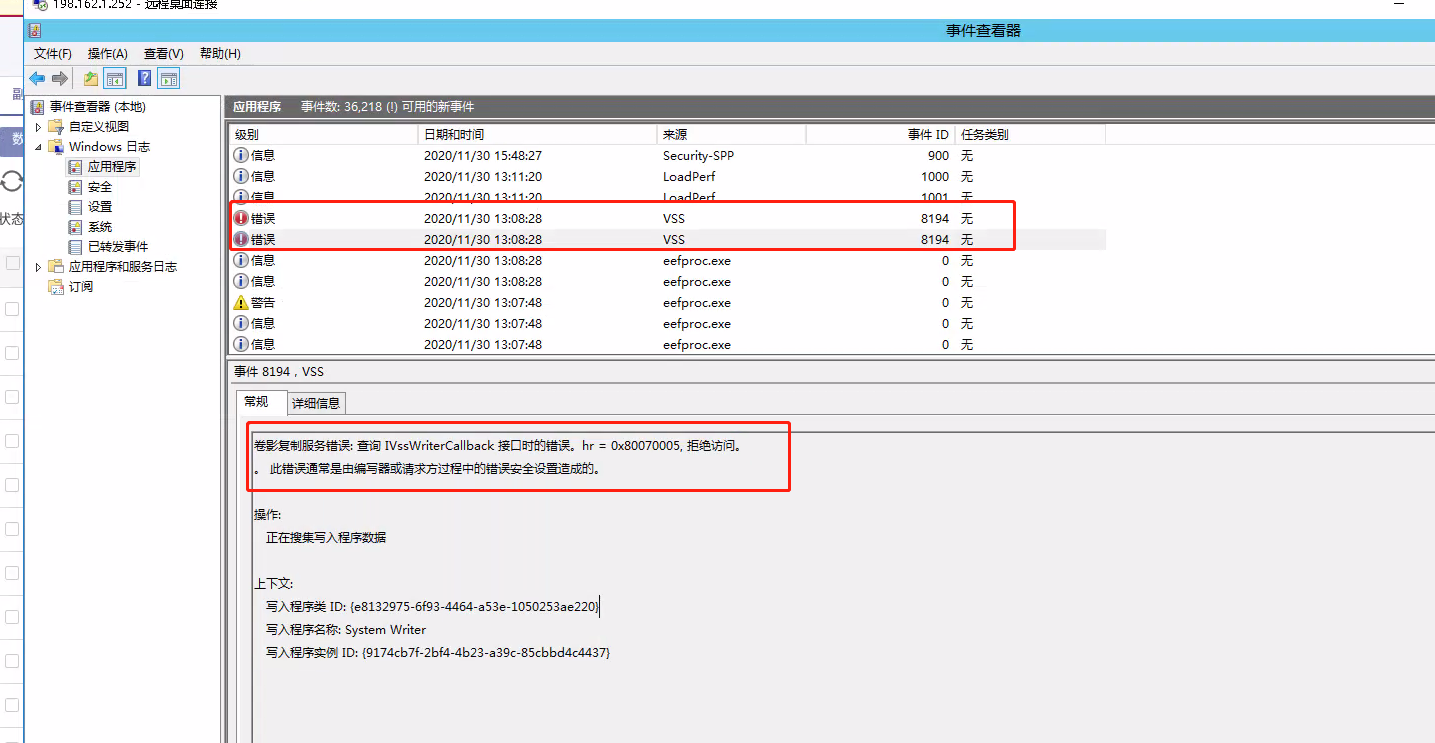This screenshot has height=743, width=1435.
Task: Select 应用程序 log in the tree
Action: pos(112,167)
